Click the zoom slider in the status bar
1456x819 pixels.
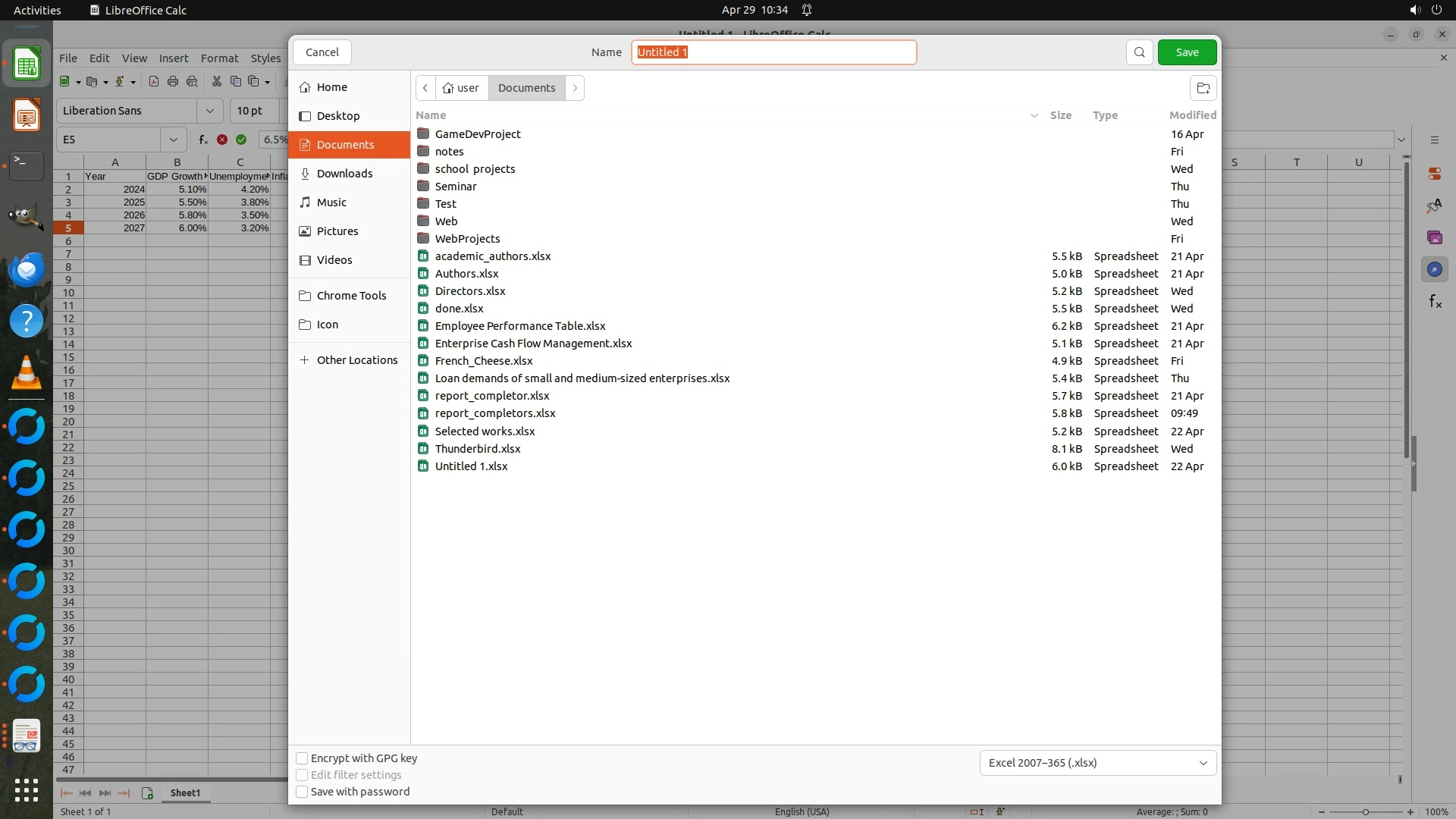[1365, 812]
